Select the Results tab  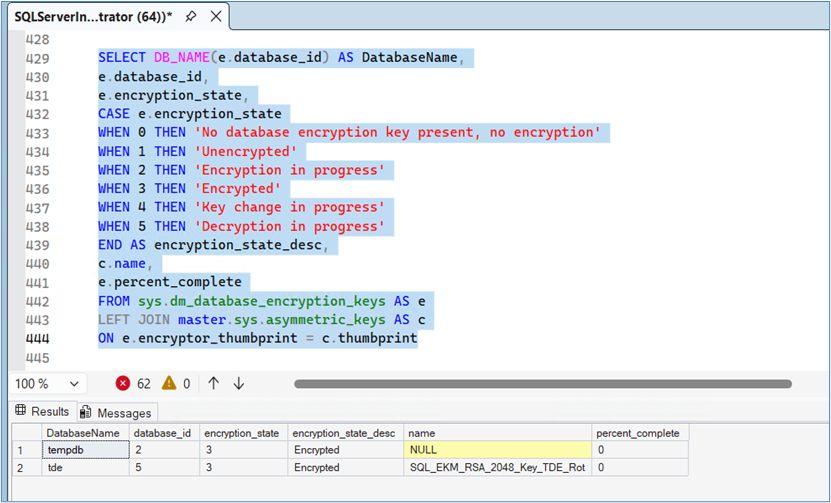42,412
